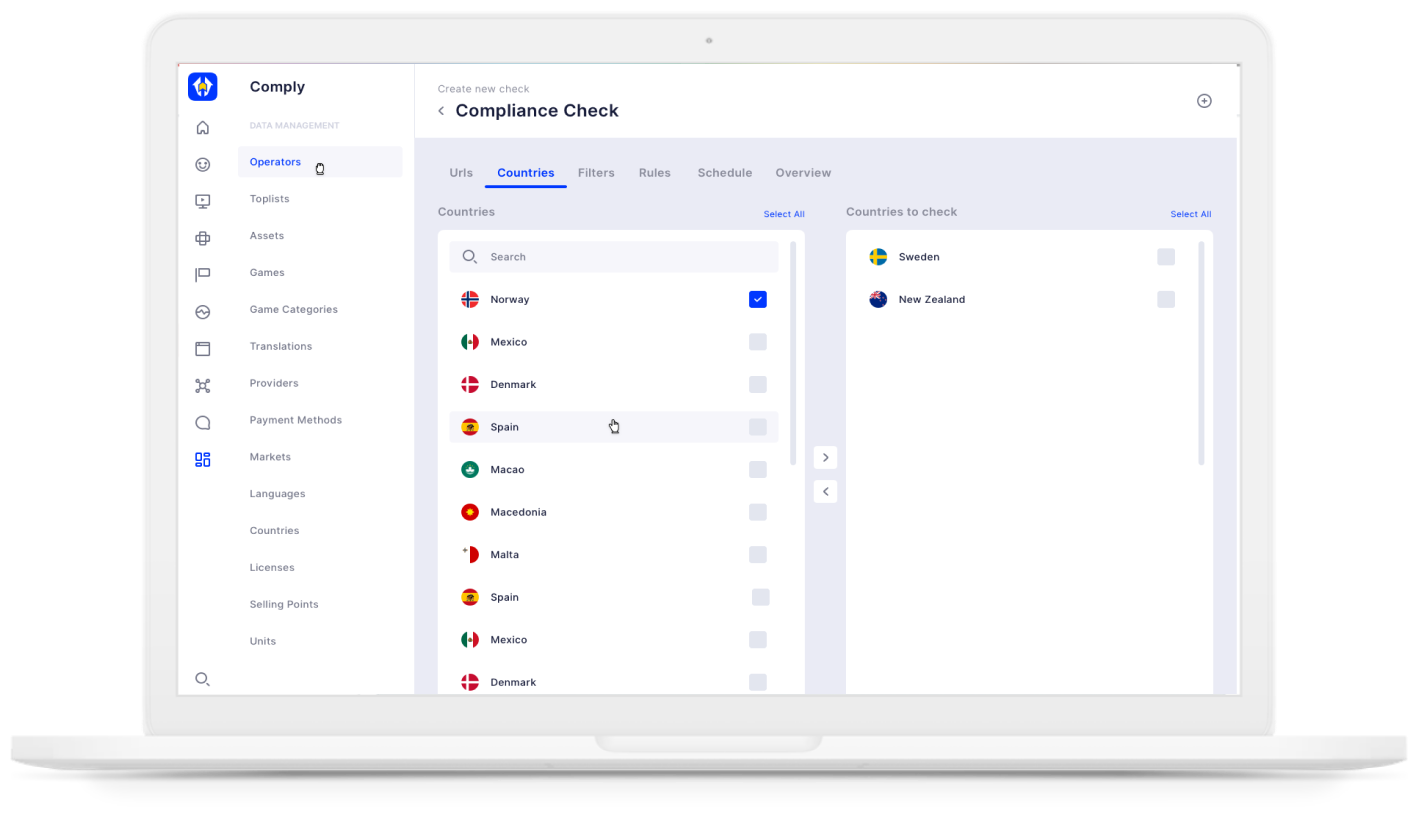
Task: Open Operators in the sidebar menu
Action: (320, 162)
